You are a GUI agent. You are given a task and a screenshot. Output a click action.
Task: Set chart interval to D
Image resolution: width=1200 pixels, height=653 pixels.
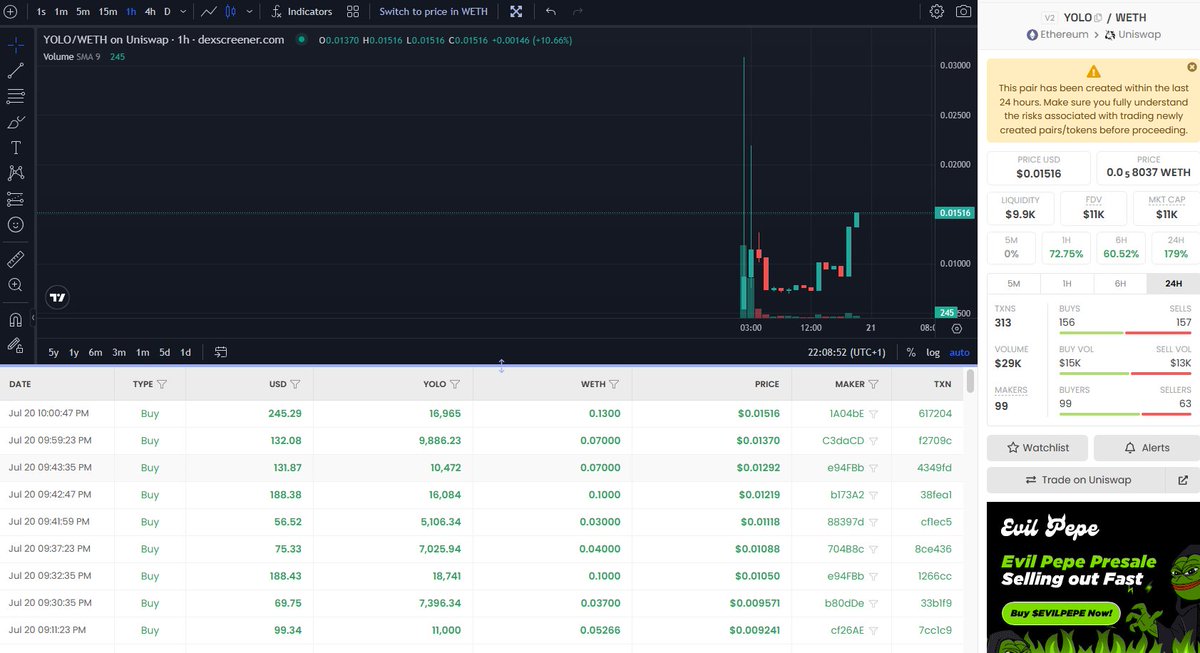(167, 12)
